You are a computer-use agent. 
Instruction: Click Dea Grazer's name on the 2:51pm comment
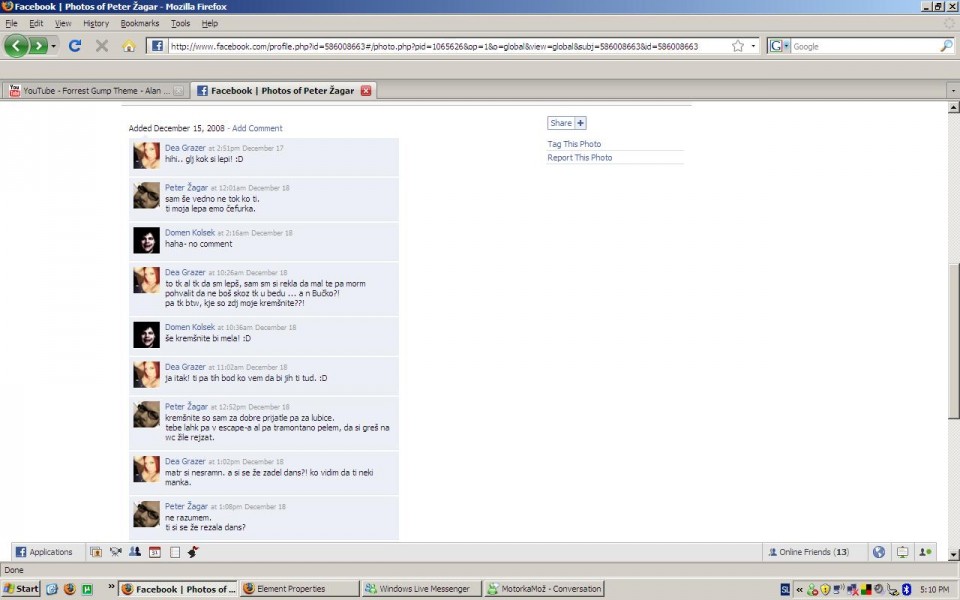tap(185, 148)
